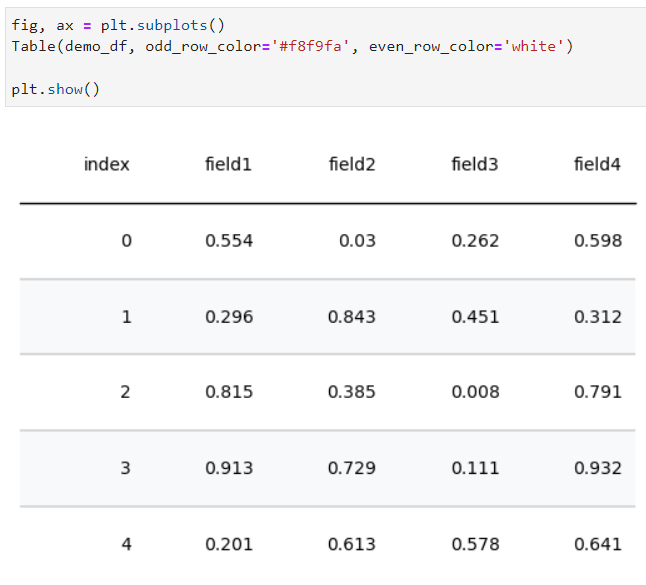Select cell value 0.932 in row 3
The height and width of the screenshot is (585, 646).
click(x=598, y=468)
